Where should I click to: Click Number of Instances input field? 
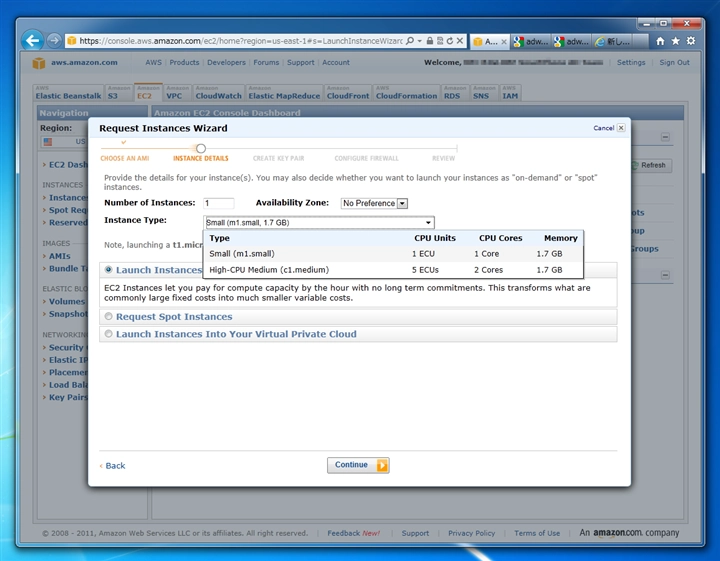[219, 203]
